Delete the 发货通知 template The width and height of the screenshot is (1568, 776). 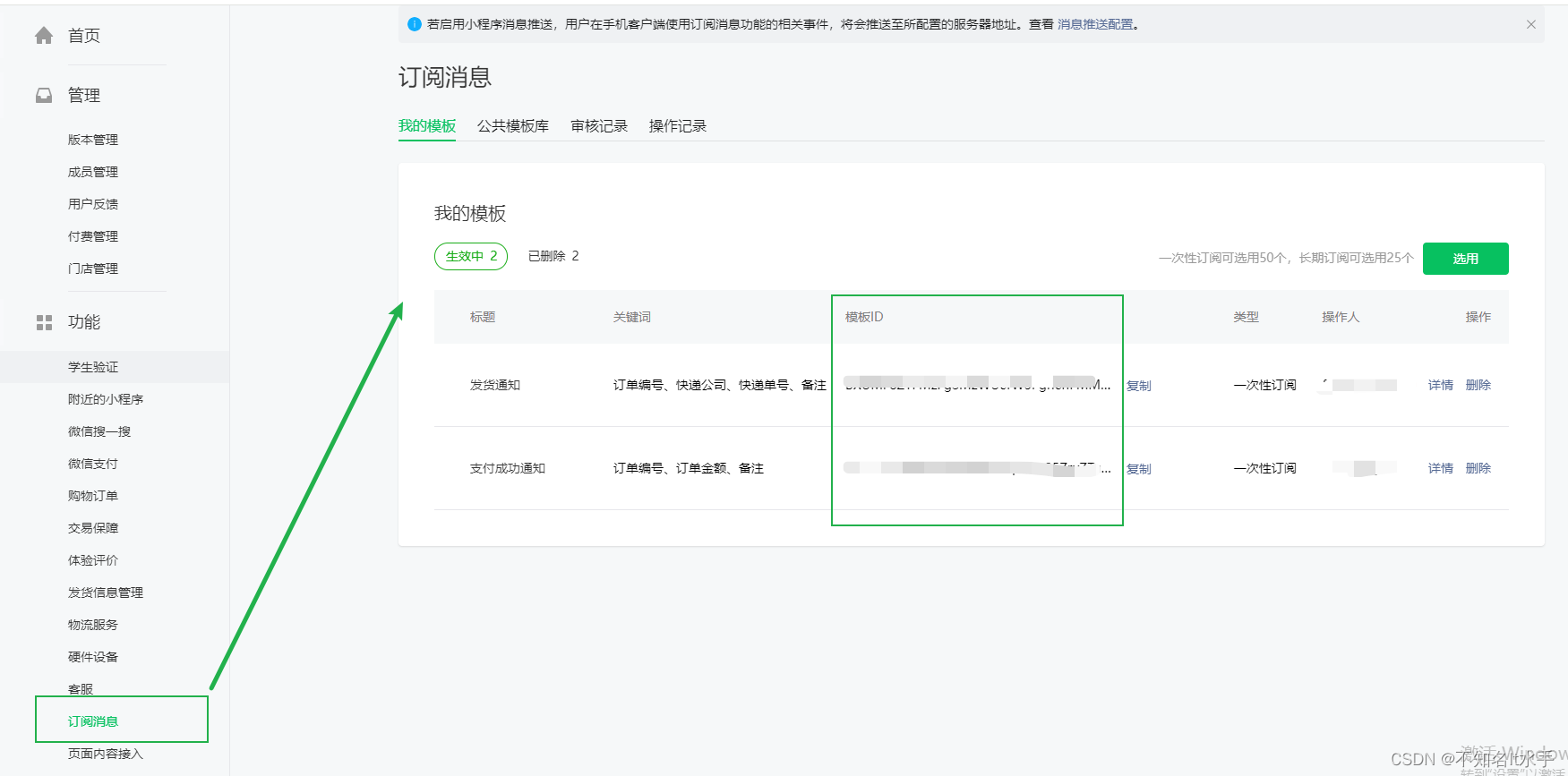1478,385
